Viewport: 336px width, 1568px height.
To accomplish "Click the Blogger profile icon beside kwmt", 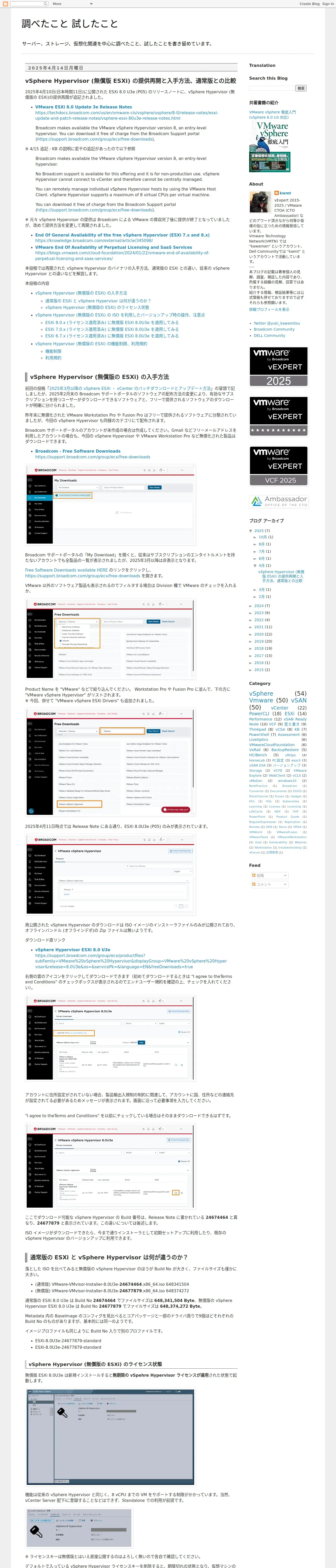I will (276, 193).
